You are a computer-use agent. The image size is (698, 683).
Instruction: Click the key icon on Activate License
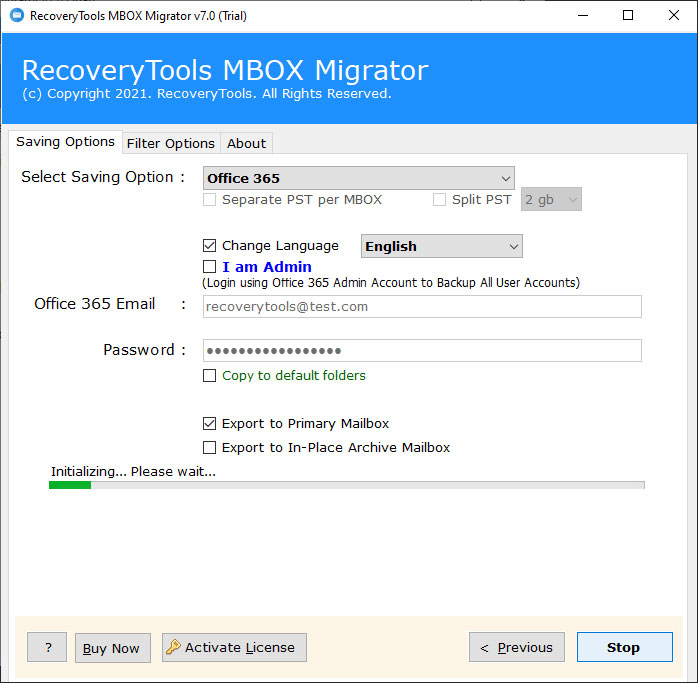coord(173,647)
